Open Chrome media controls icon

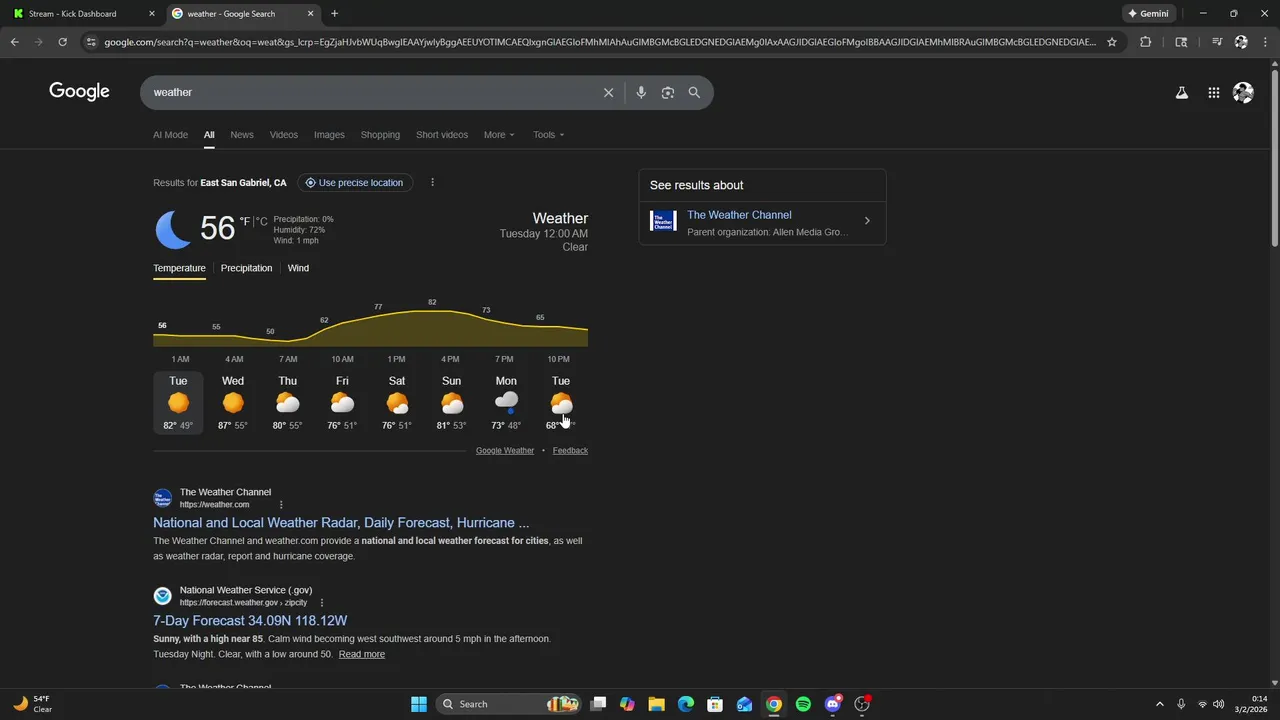[1216, 42]
